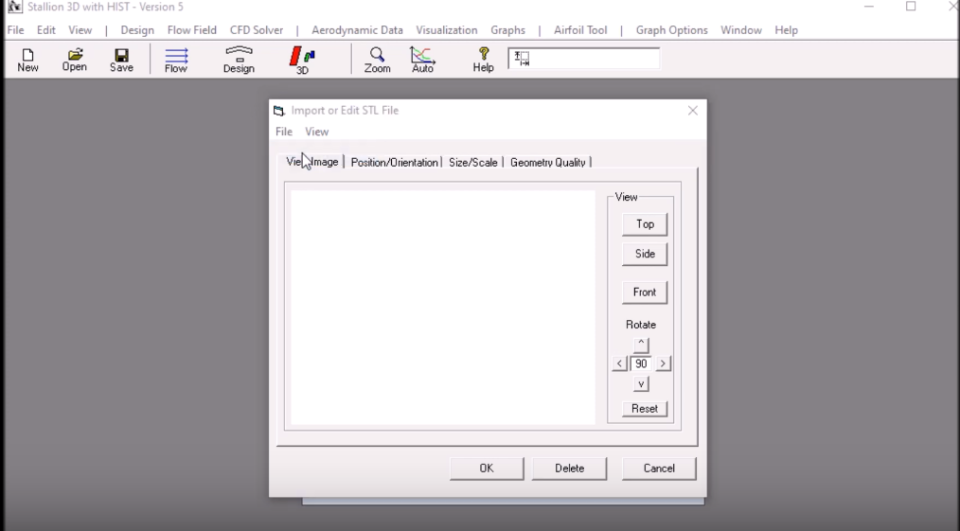960x531 pixels.
Task: Open the View menu in STL dialog
Action: [317, 132]
